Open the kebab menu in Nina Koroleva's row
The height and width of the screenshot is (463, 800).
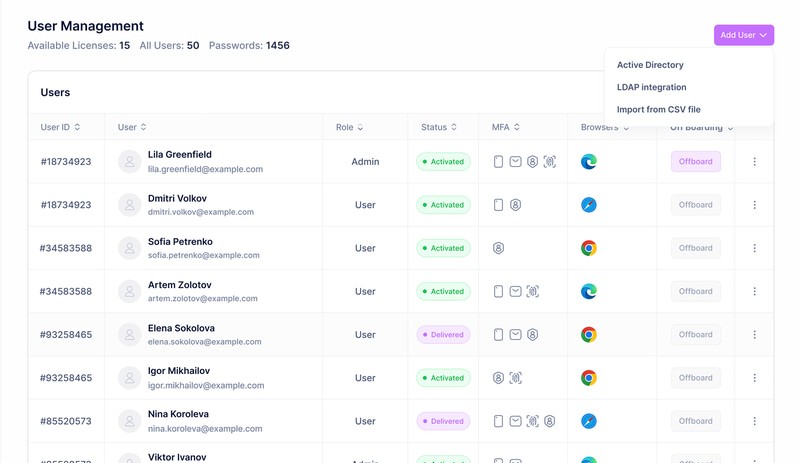pos(754,421)
